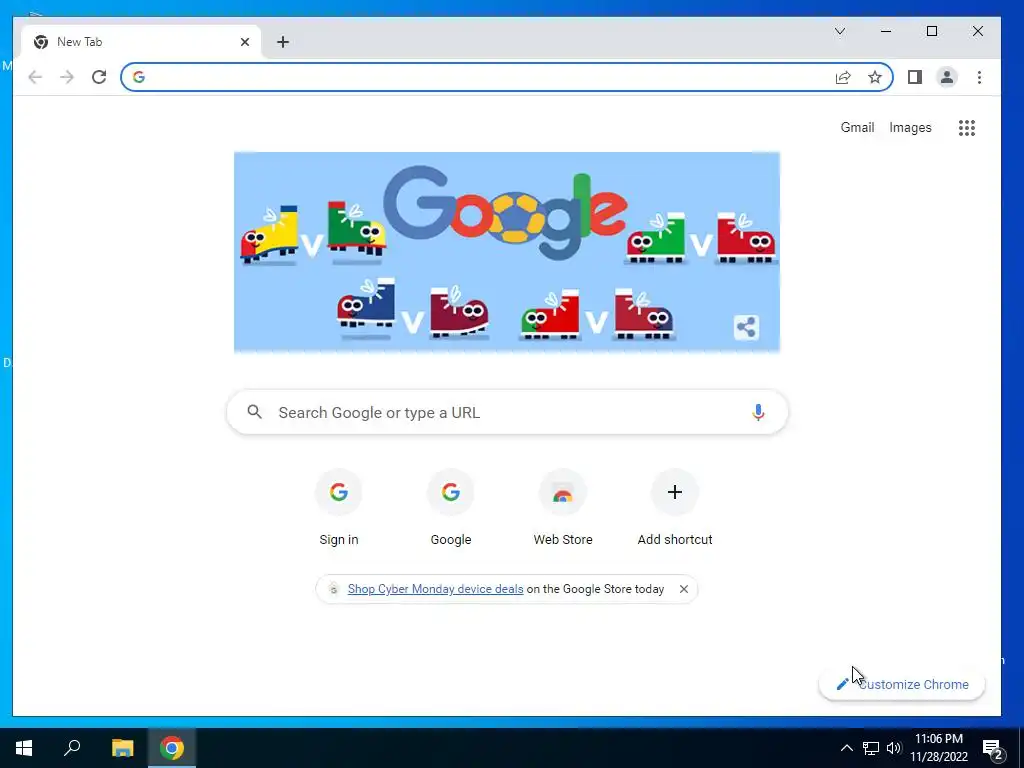Open the Sign in shortcut
This screenshot has height=768, width=1024.
[338, 508]
